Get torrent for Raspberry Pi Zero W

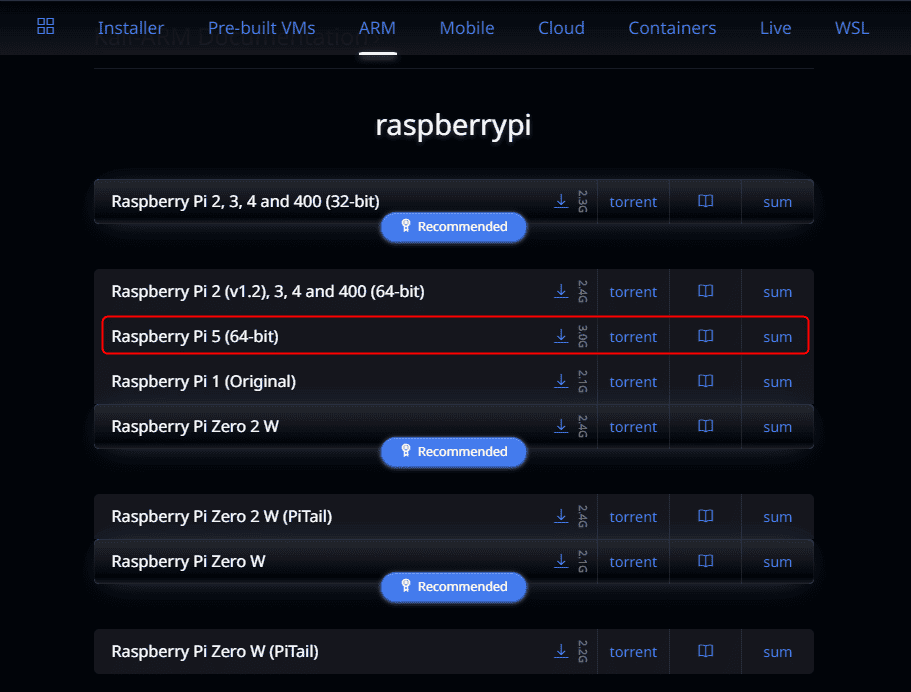(x=633, y=562)
